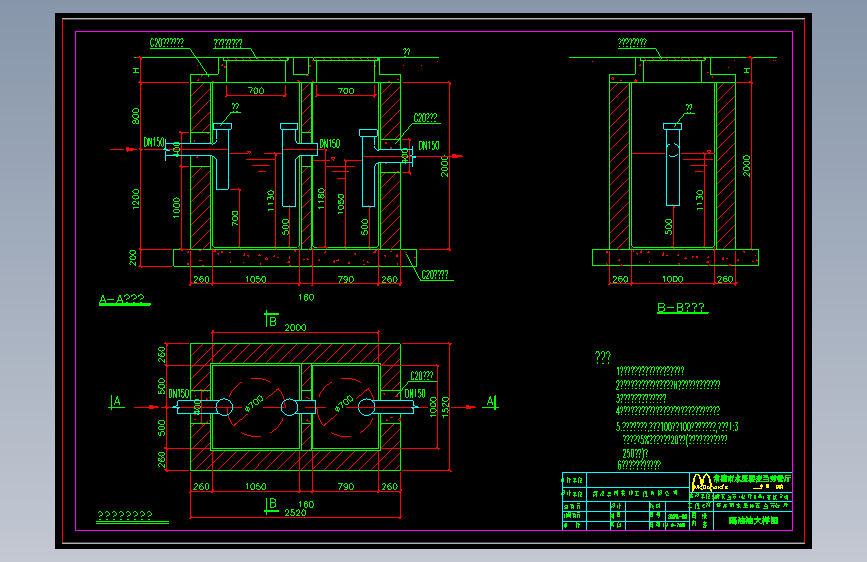Click the "1000" dimension right of plan view

click(434, 407)
